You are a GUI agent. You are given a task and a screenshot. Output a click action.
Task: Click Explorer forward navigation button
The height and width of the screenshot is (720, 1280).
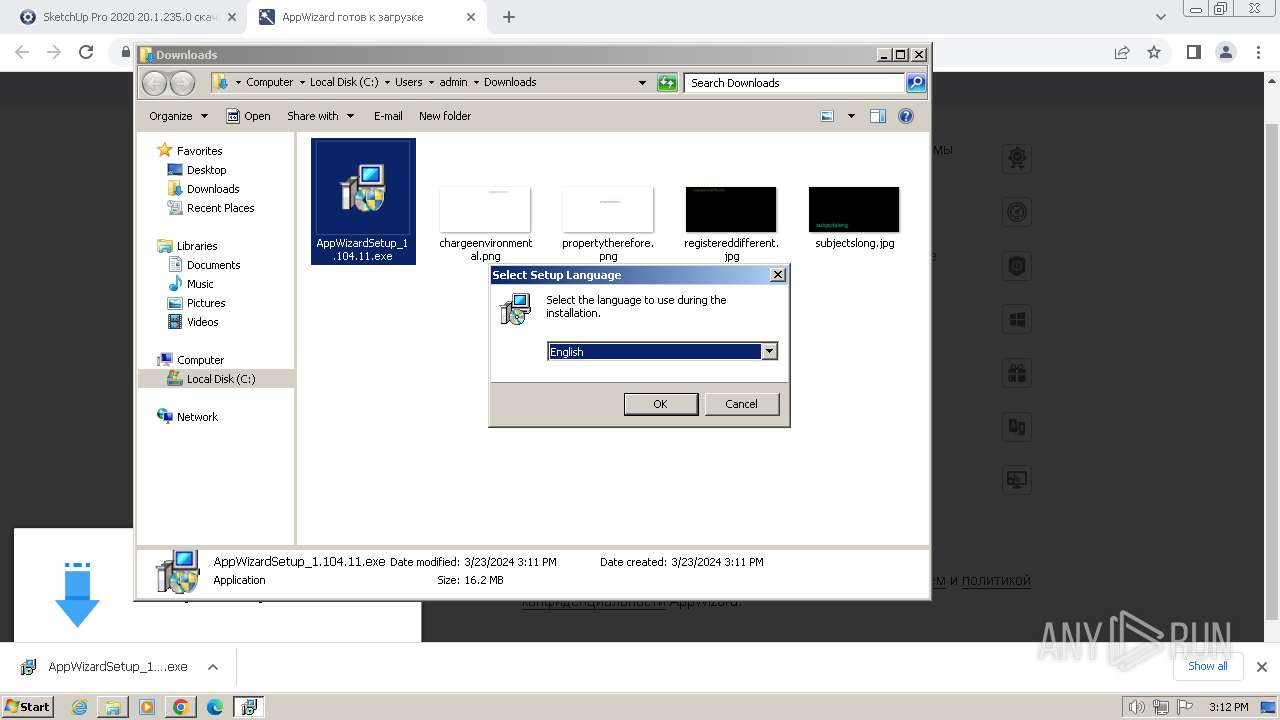pos(182,83)
